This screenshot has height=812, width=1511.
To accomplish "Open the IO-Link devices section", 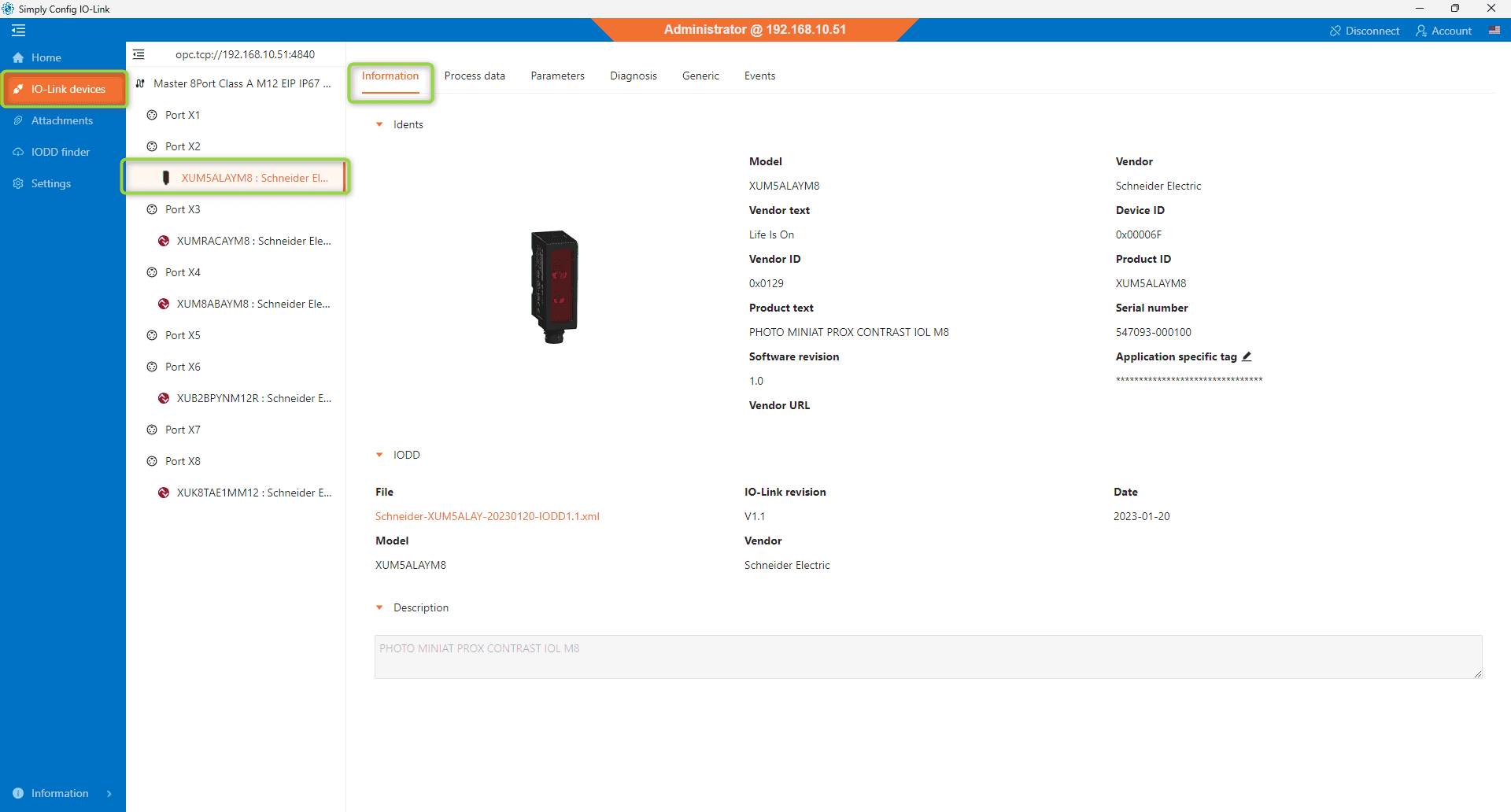I will pos(63,89).
